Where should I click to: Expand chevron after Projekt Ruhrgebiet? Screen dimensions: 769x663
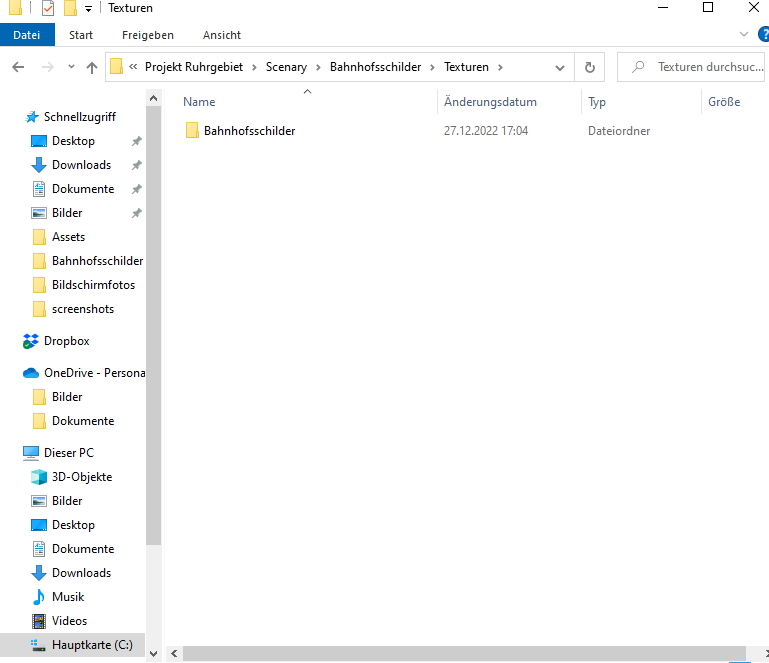[255, 68]
